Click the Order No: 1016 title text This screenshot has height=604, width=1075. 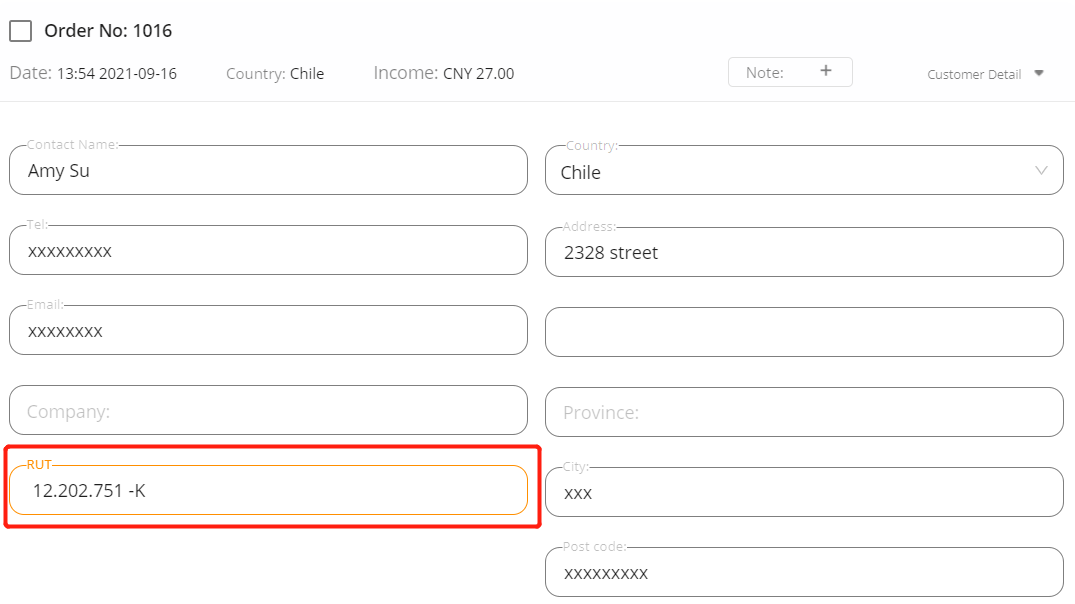coord(108,31)
